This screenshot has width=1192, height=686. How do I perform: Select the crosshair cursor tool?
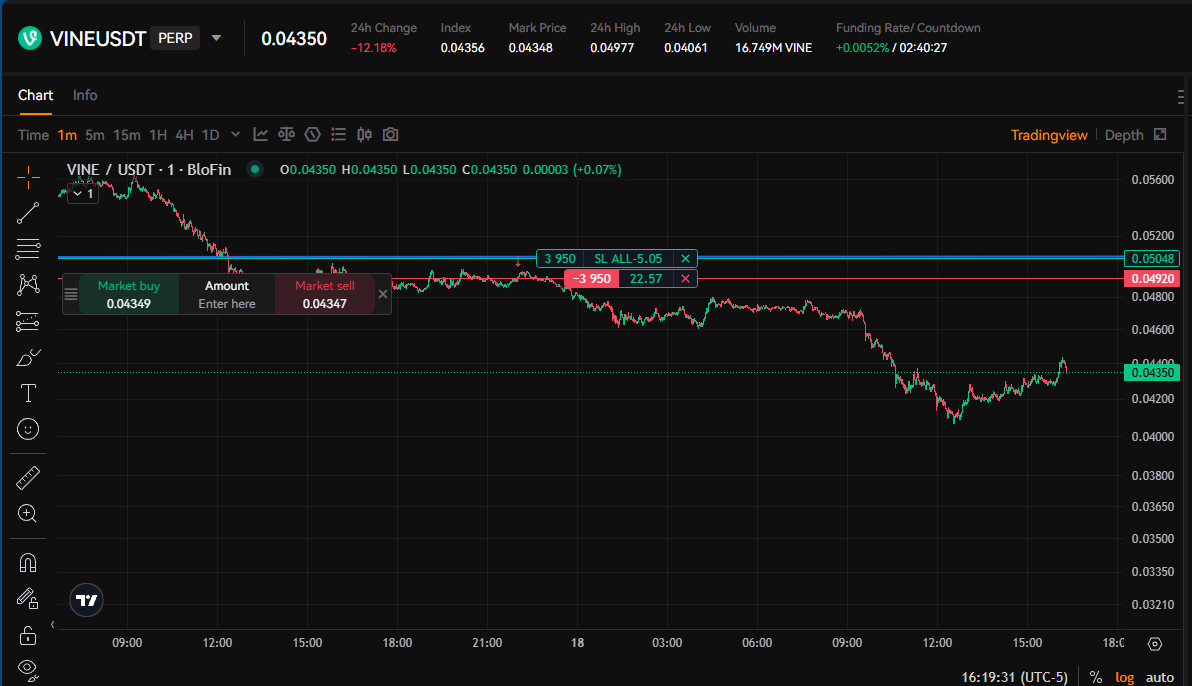pyautogui.click(x=28, y=177)
